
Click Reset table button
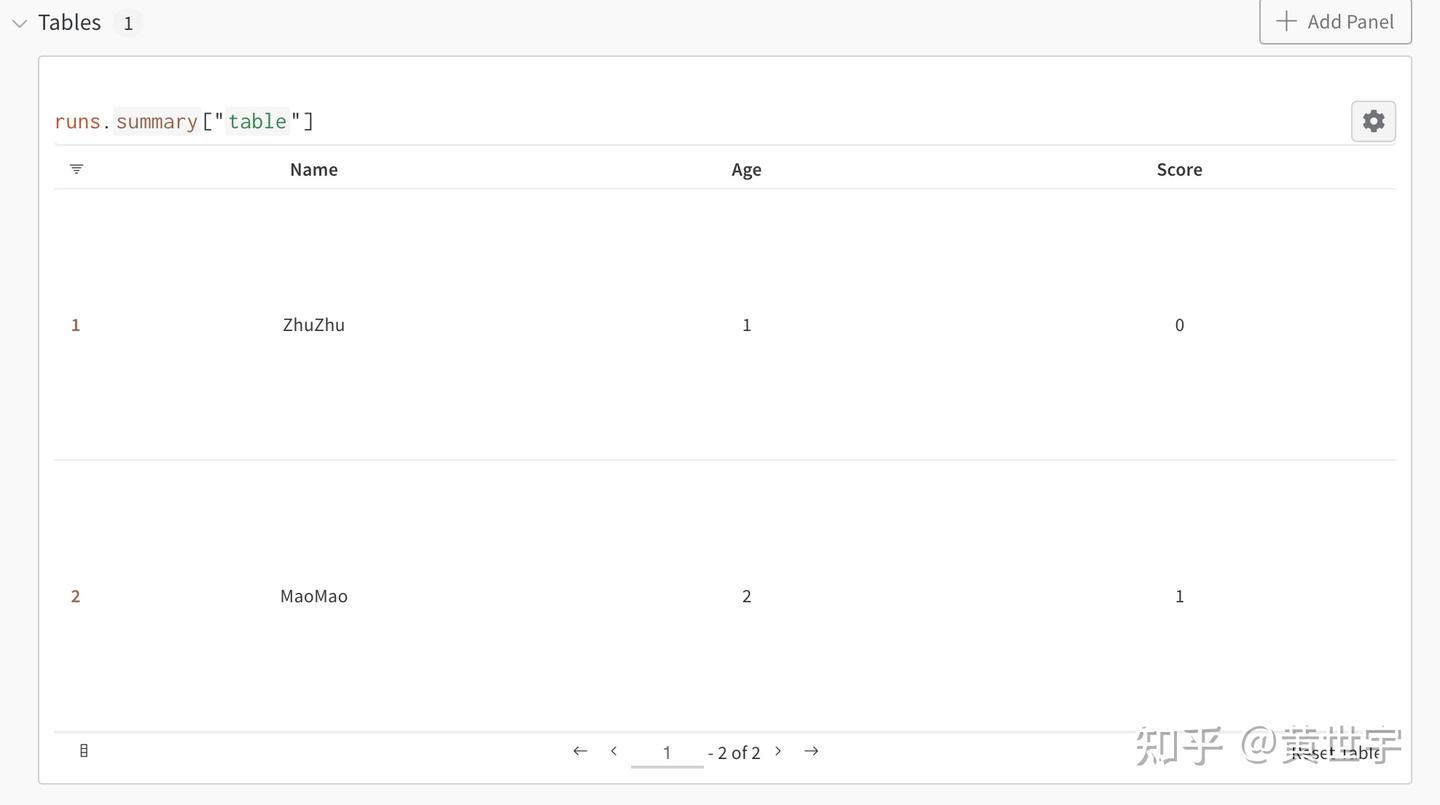coord(1336,752)
